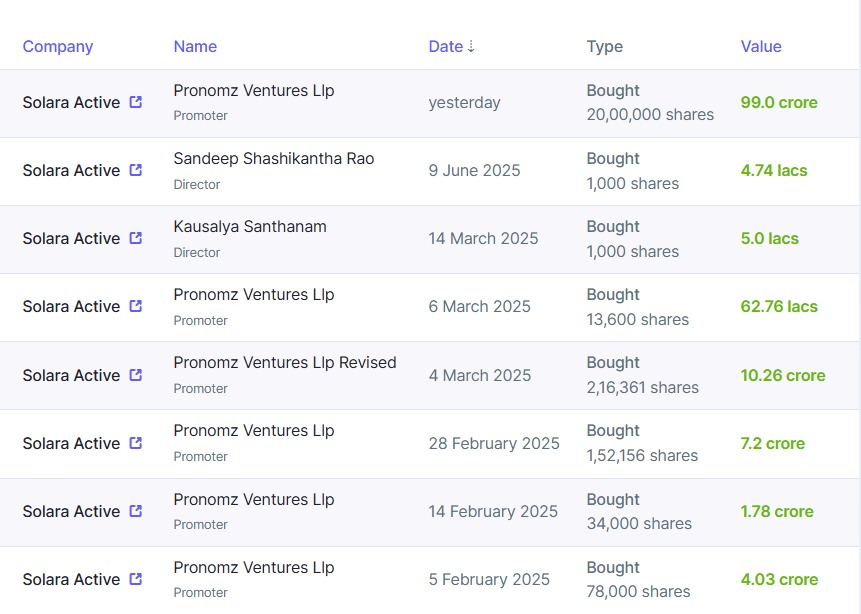Click the '4 March 2025' date cell

tap(480, 376)
